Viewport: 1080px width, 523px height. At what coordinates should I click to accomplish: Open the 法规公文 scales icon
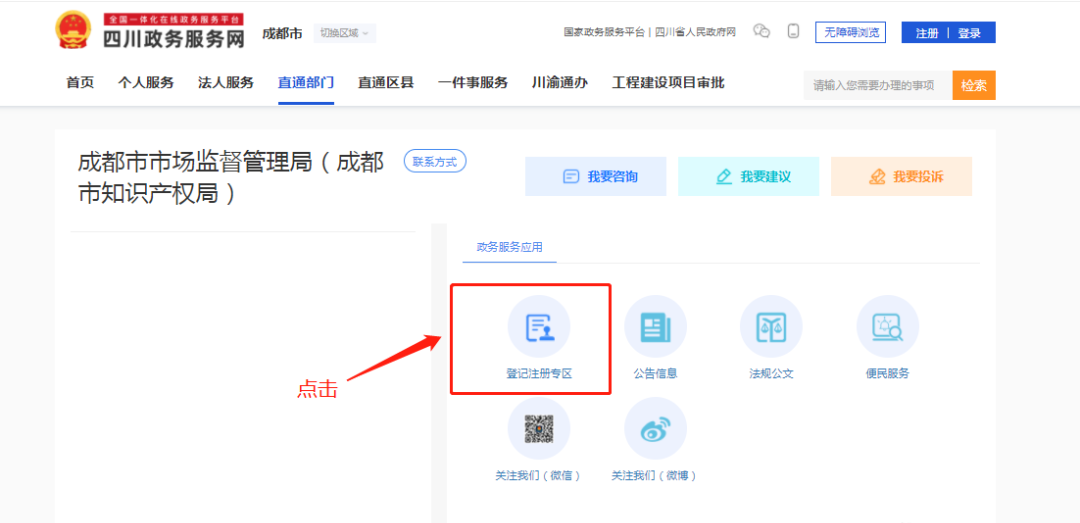771,327
